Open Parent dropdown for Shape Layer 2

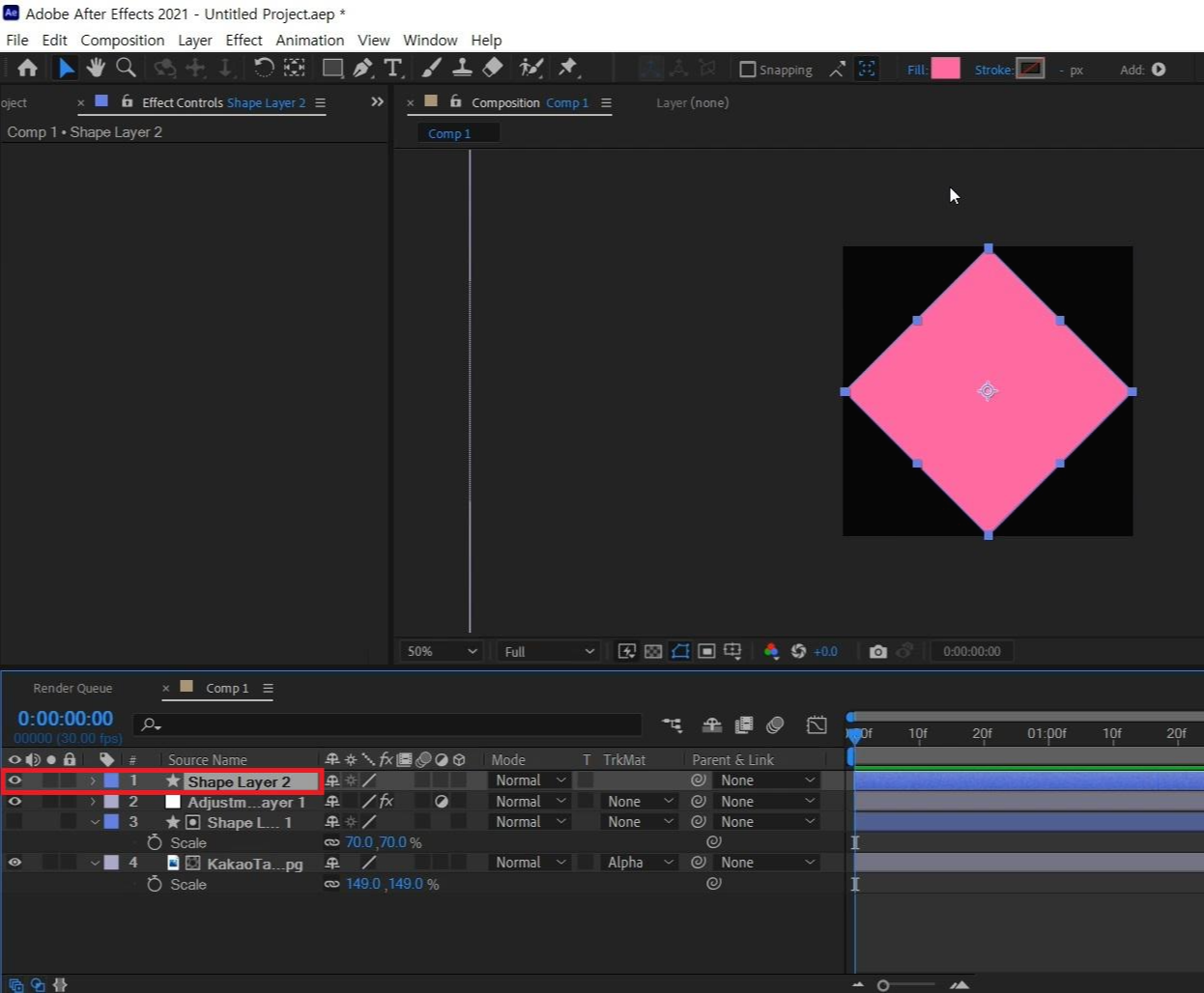(767, 780)
